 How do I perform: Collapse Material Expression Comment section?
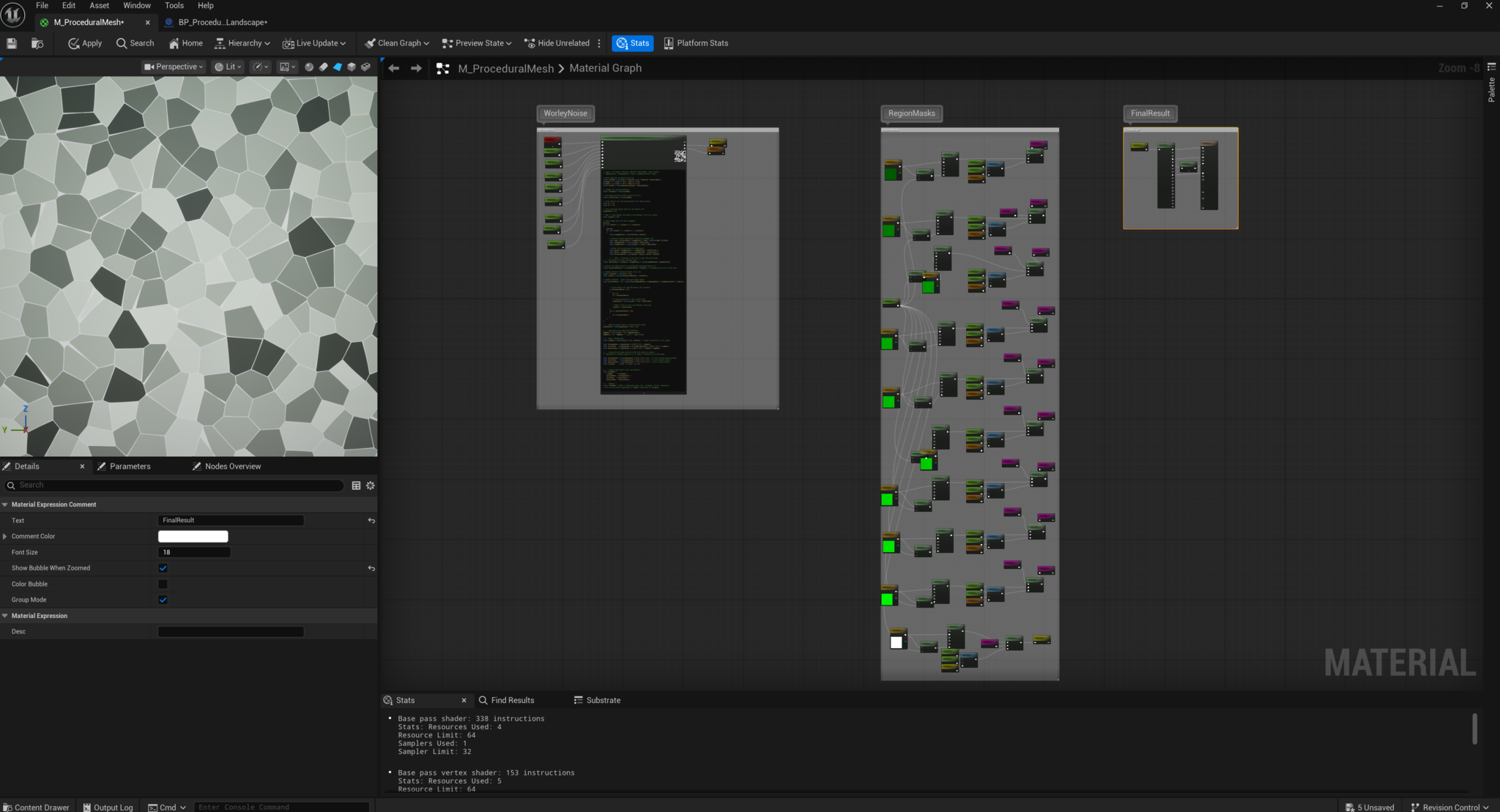pos(5,504)
